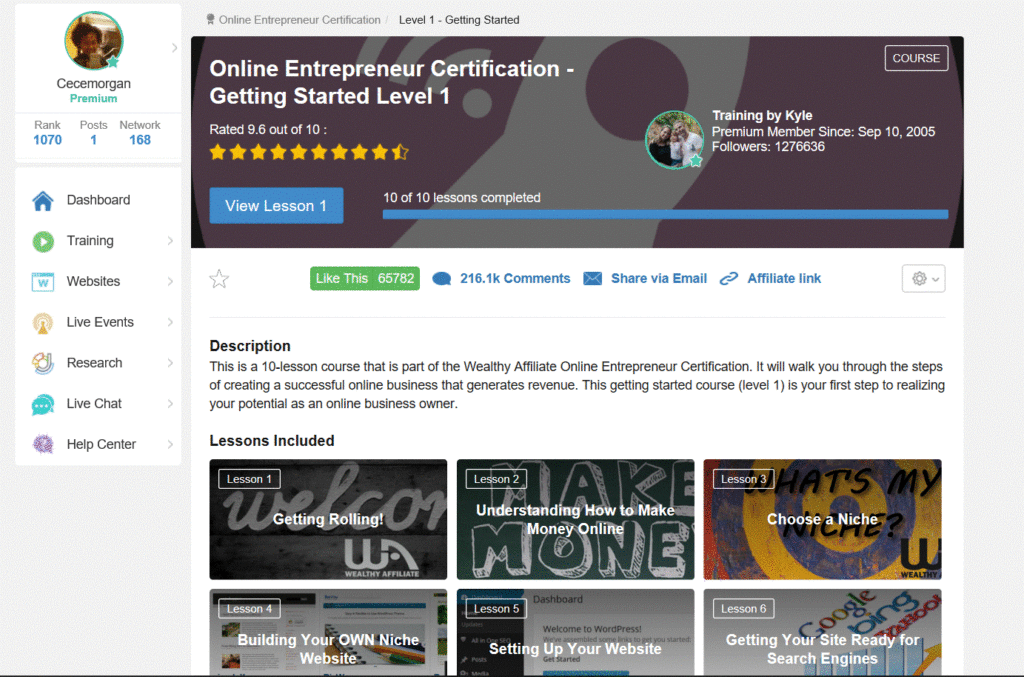Click the Rank 1070 stat

click(x=47, y=133)
